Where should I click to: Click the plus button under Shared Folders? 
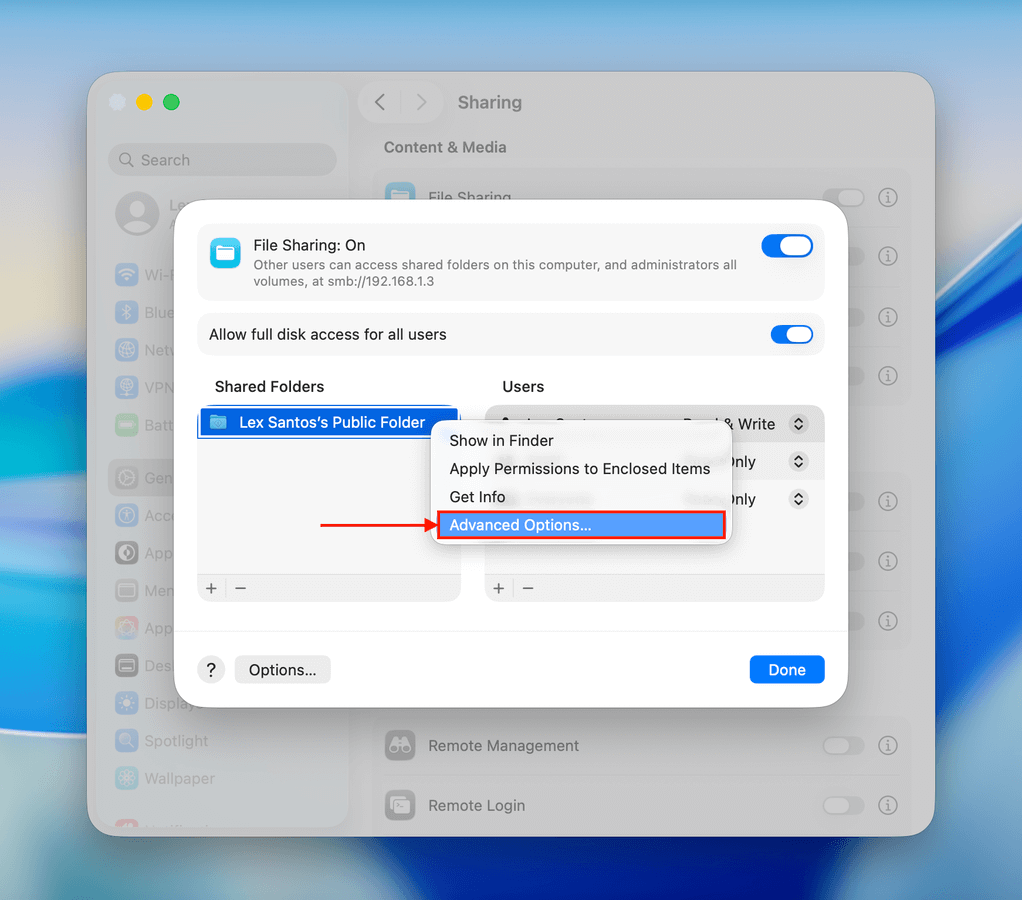tap(211, 588)
